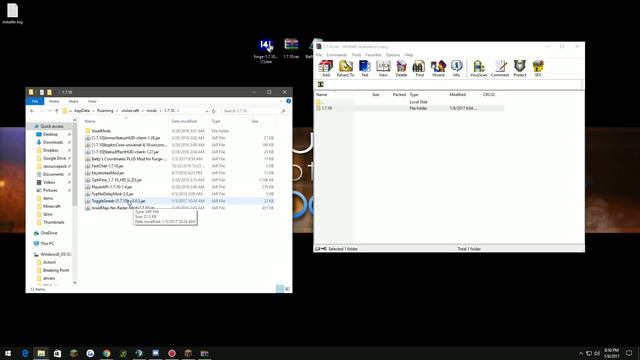Screen dimensions: 640x360
Task: Click the Add button in WinRAR toolbar
Action: [x=326, y=68]
